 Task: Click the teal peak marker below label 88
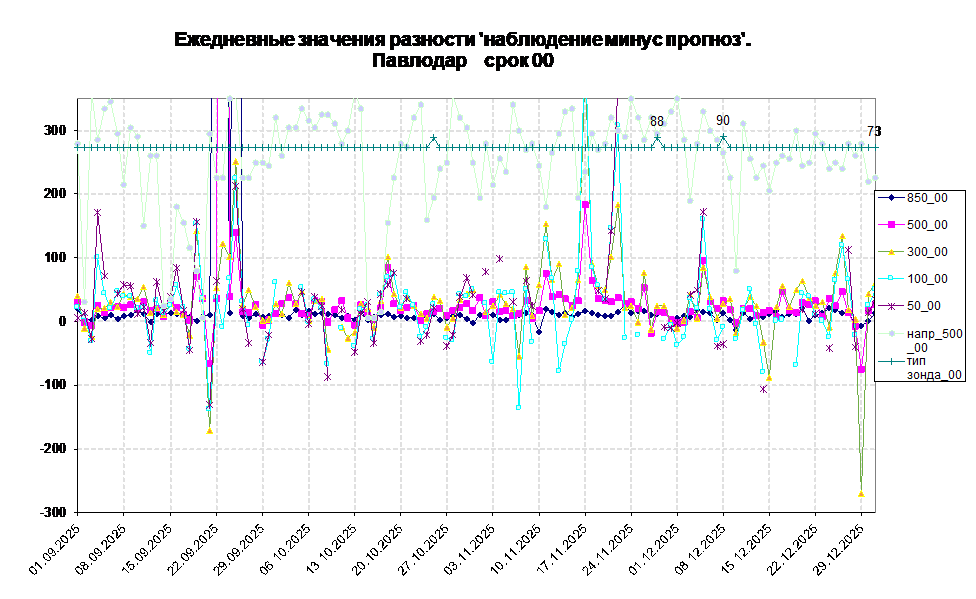click(657, 138)
